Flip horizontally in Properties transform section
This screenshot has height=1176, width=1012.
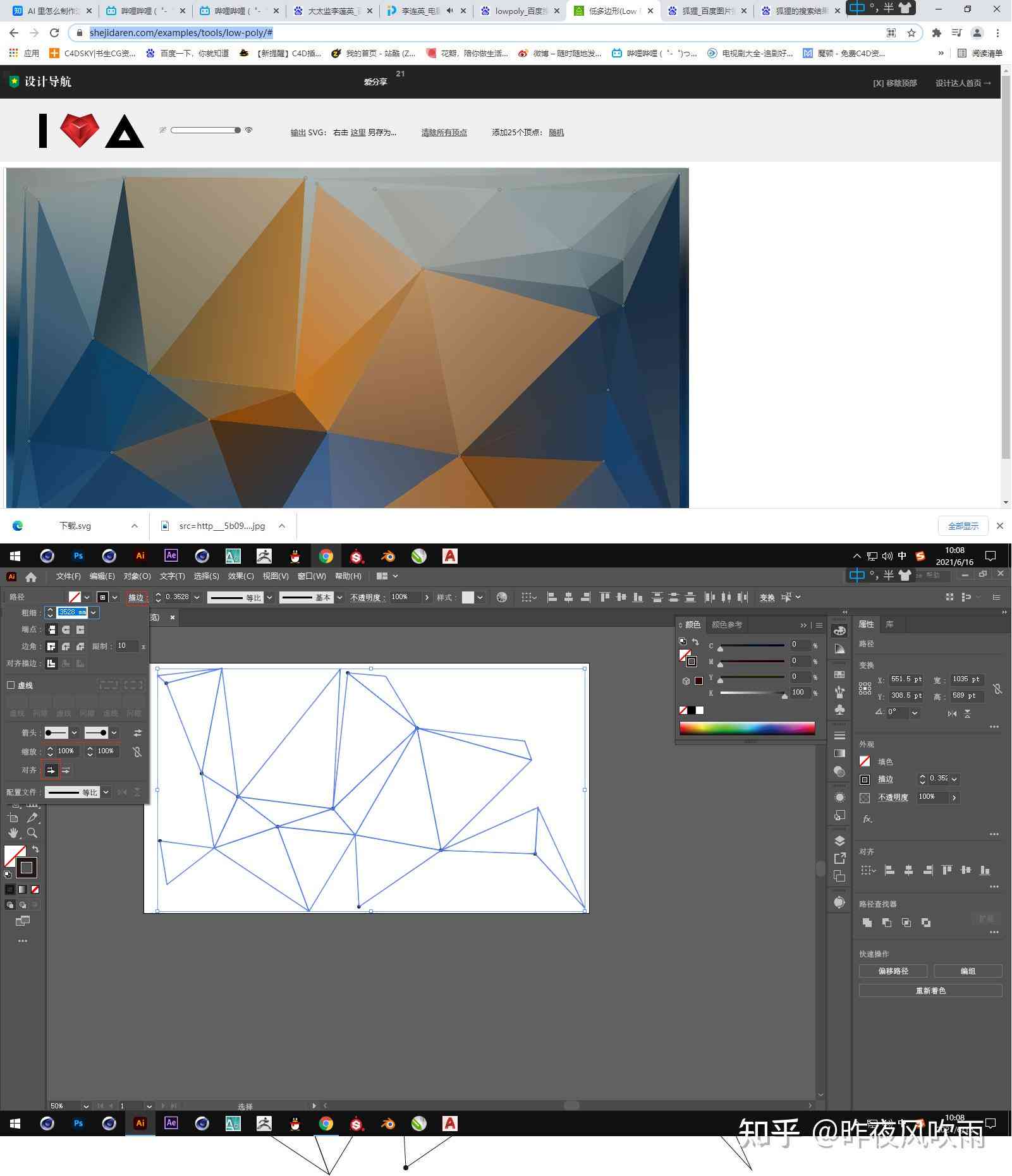click(952, 713)
